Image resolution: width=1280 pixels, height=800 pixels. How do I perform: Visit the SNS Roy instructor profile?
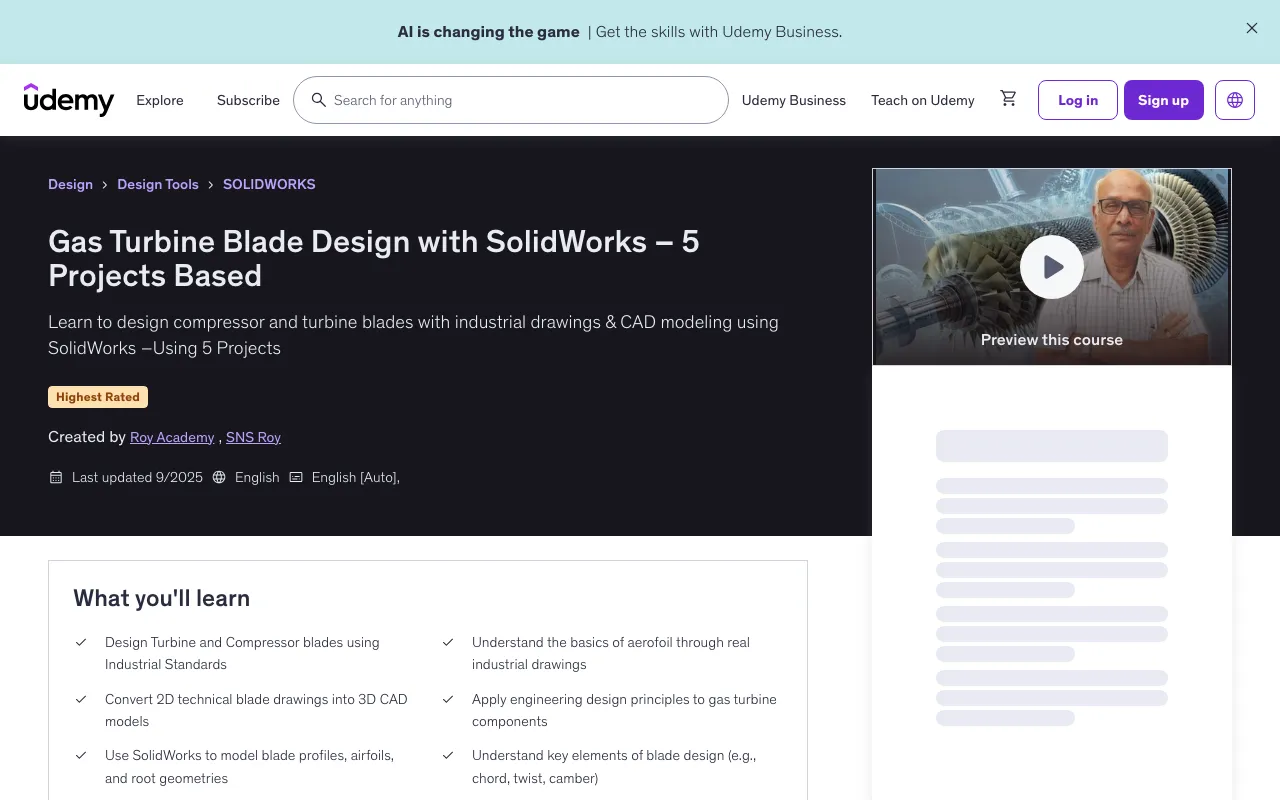tap(253, 437)
